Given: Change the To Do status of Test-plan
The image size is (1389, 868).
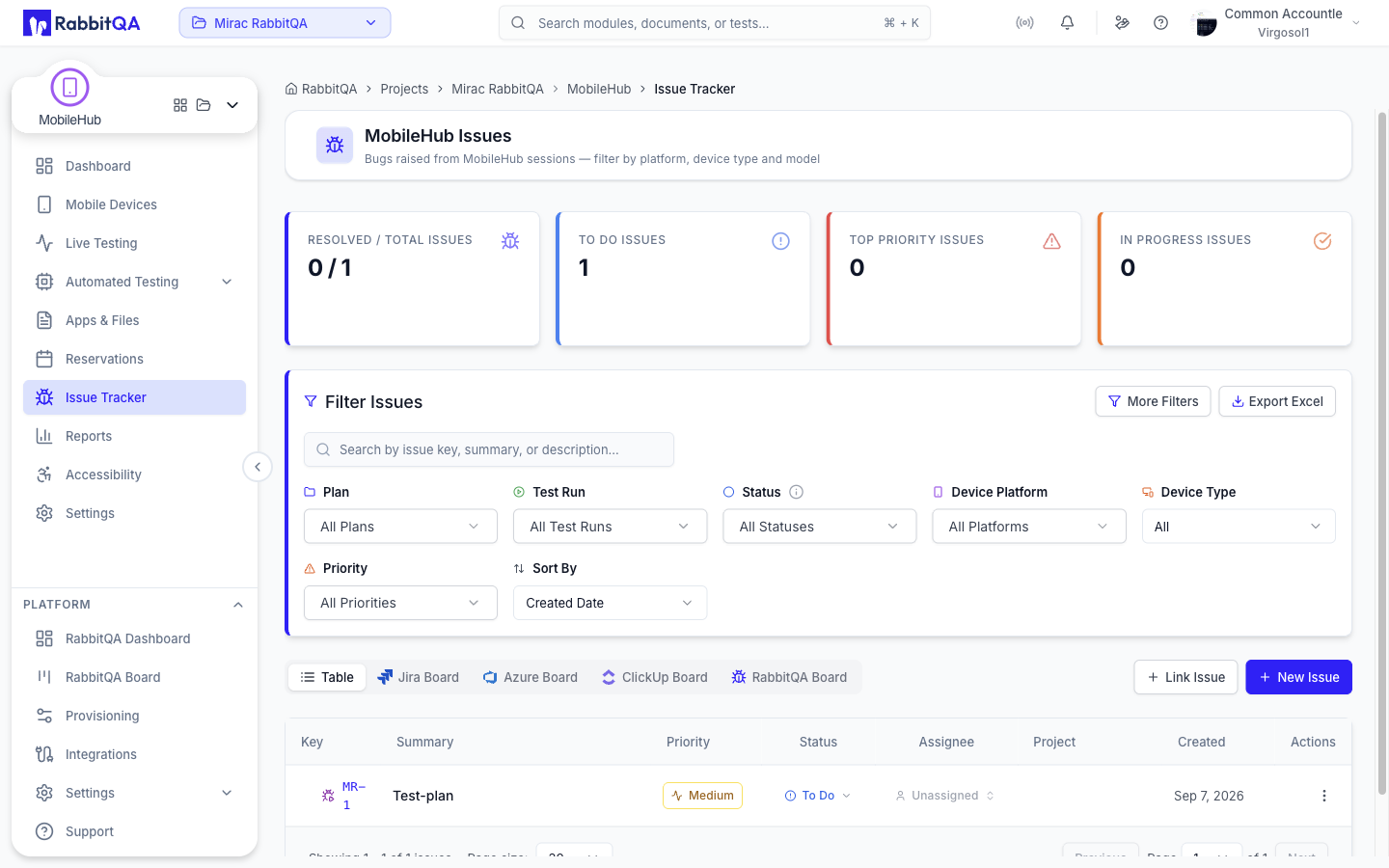Looking at the screenshot, I should point(818,796).
